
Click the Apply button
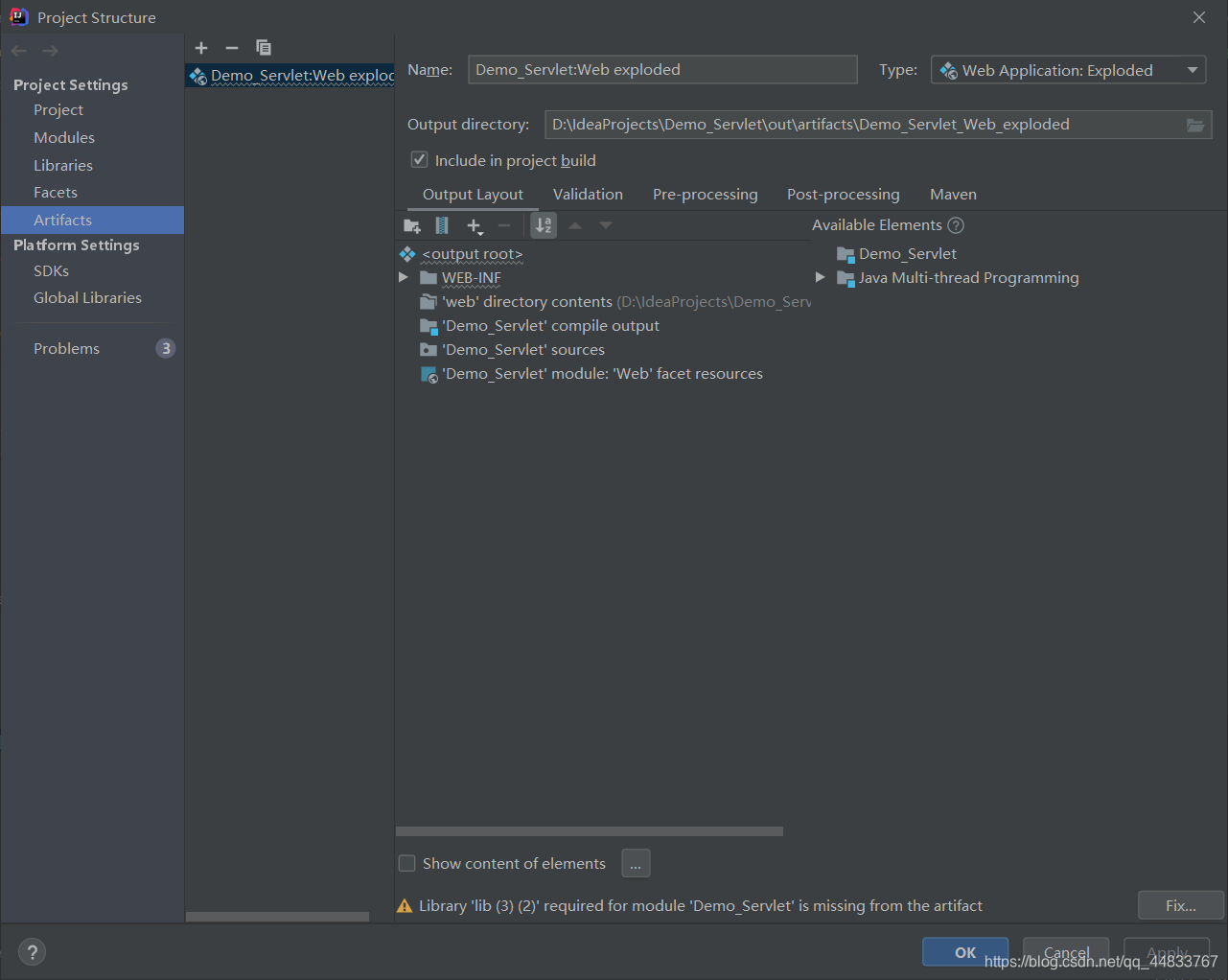pos(1167,952)
